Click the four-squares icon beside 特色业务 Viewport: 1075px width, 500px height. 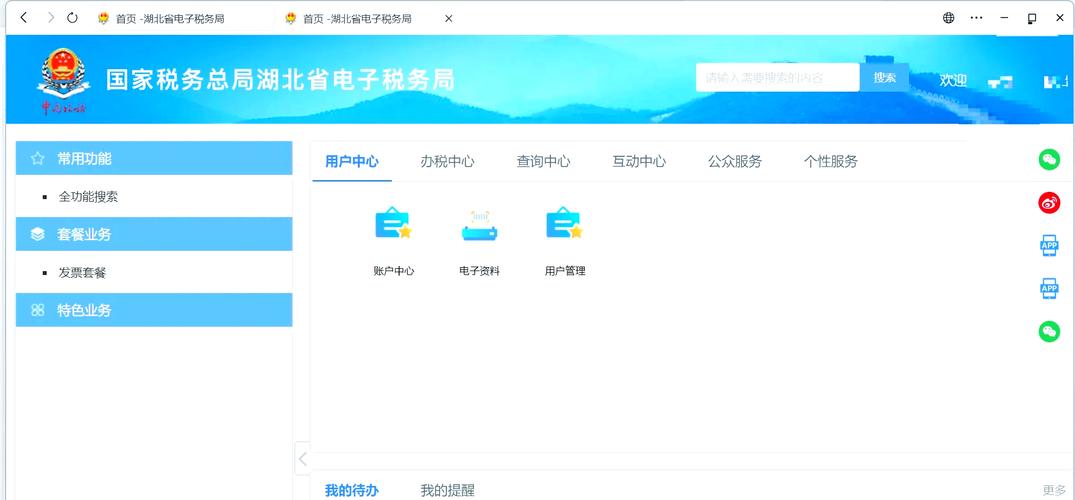point(38,310)
